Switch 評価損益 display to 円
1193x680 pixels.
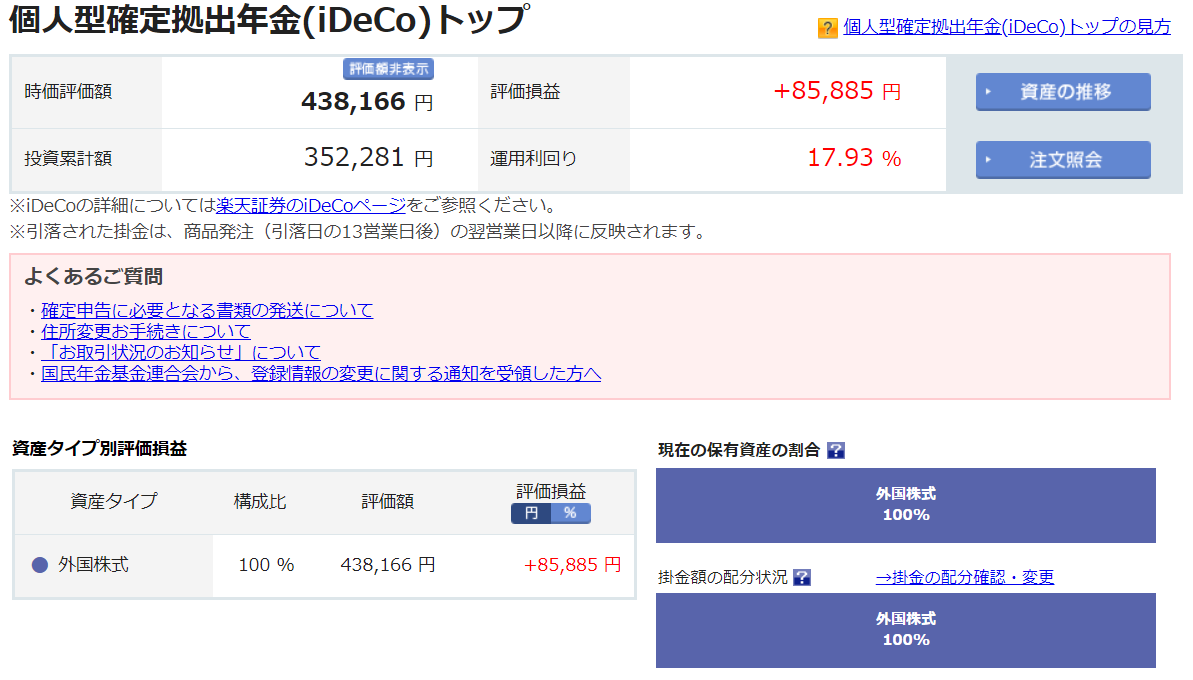pos(531,513)
